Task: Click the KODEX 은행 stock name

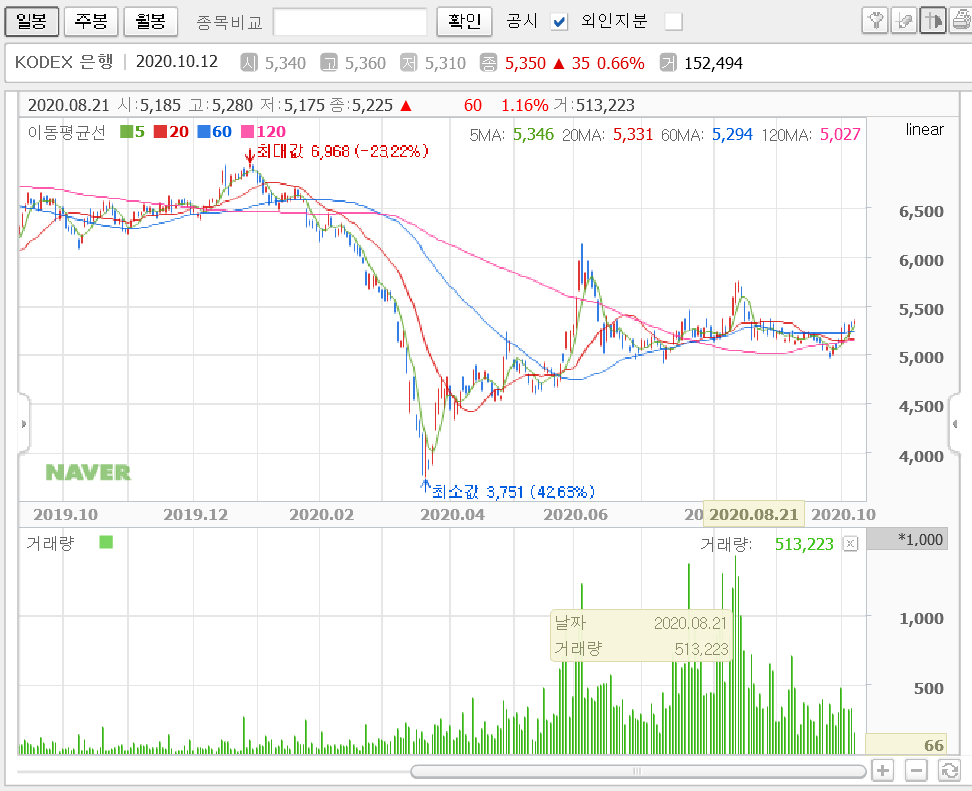Action: [64, 62]
